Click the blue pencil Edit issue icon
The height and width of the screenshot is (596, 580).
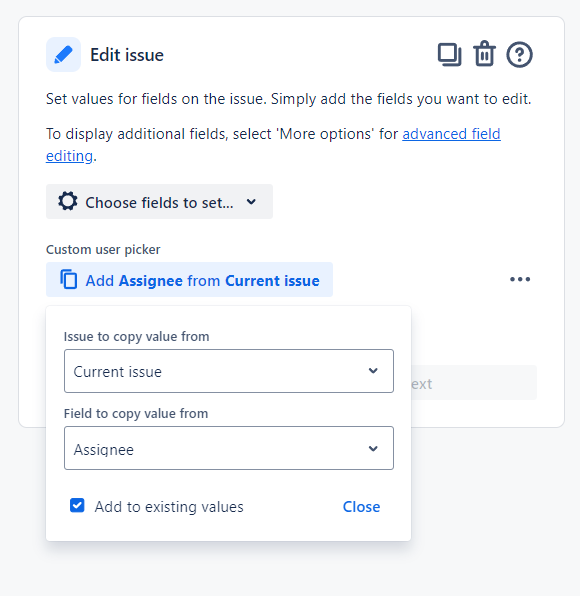tap(63, 54)
